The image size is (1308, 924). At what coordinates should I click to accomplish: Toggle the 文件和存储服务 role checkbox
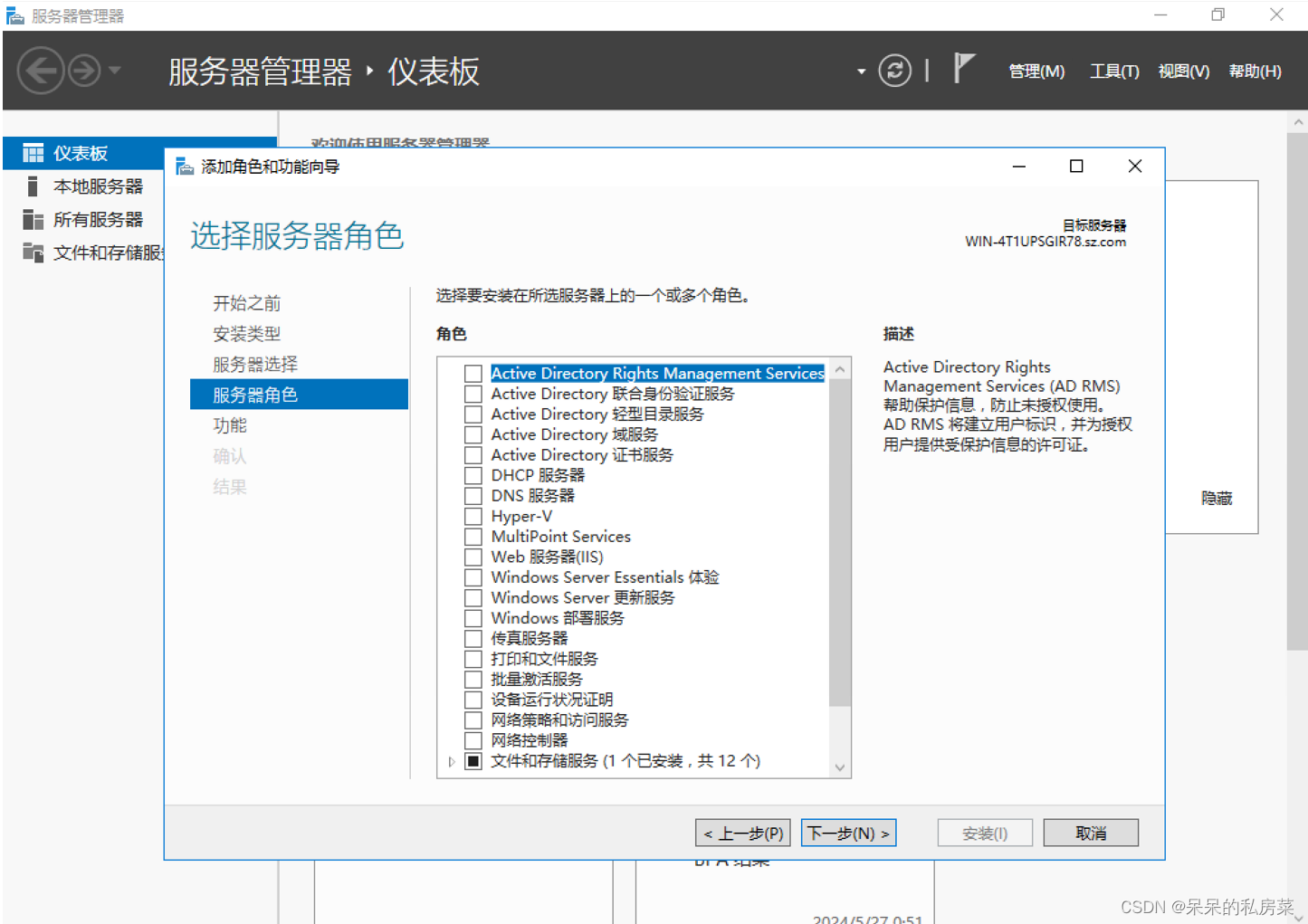coord(473,761)
